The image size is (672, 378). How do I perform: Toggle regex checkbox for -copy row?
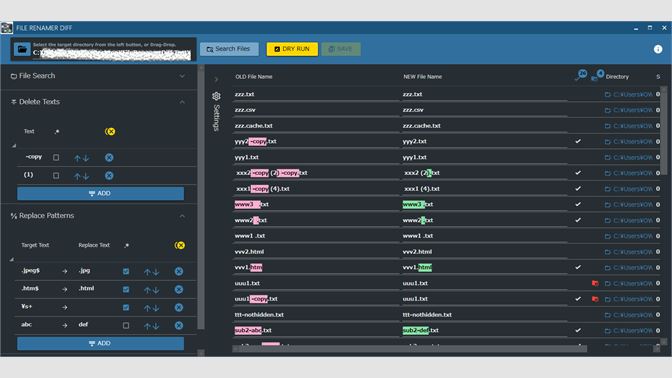(56, 158)
